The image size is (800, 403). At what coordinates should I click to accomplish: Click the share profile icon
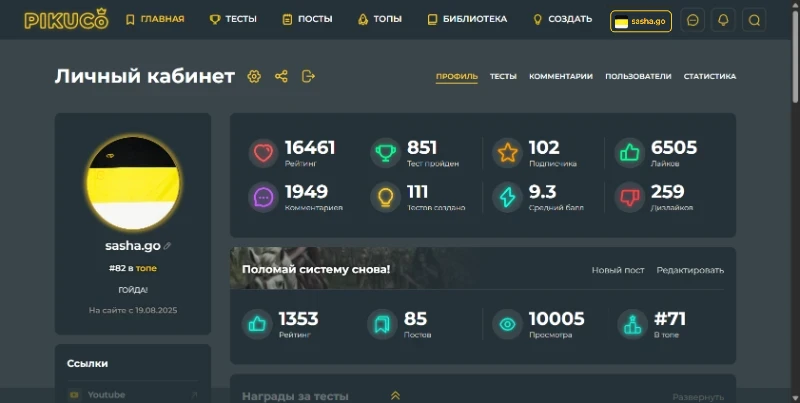pyautogui.click(x=281, y=77)
